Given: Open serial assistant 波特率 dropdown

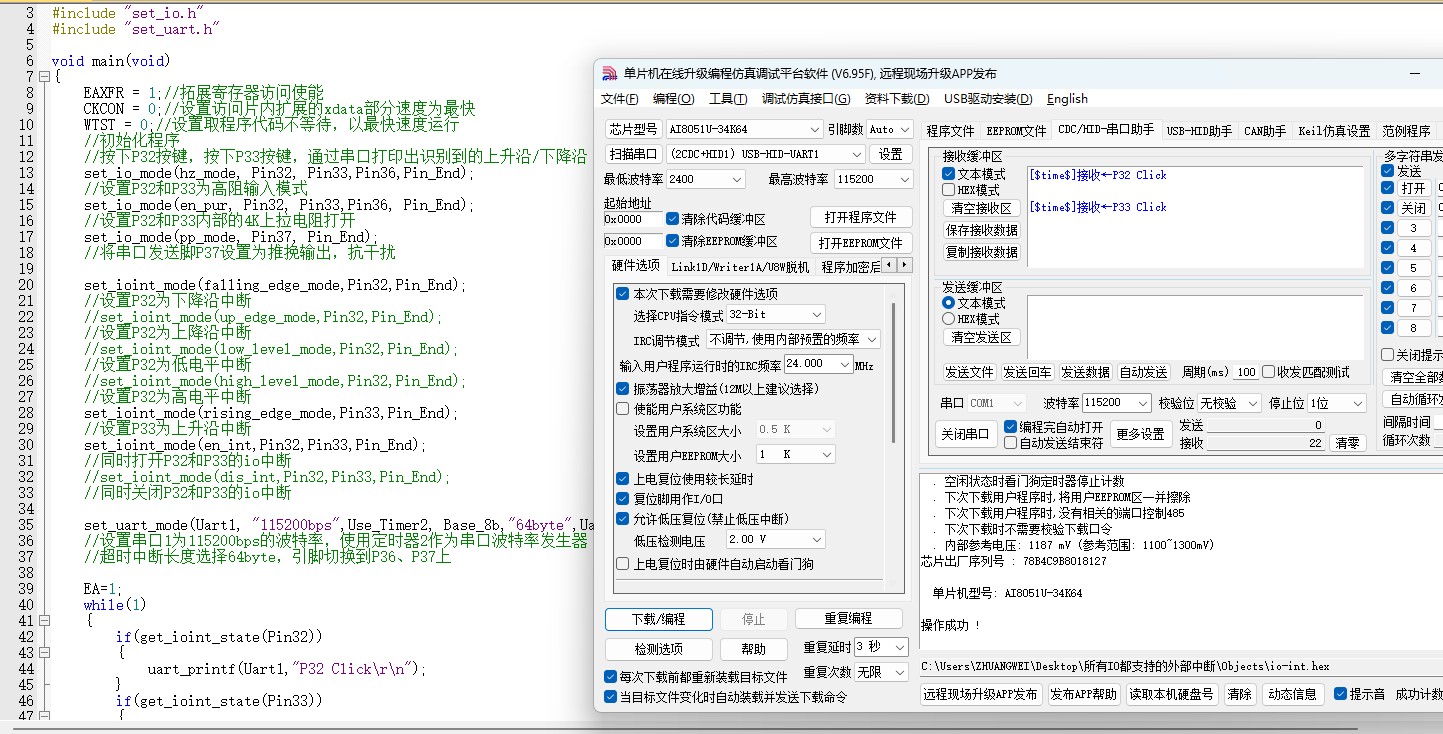Looking at the screenshot, I should click(x=1117, y=403).
